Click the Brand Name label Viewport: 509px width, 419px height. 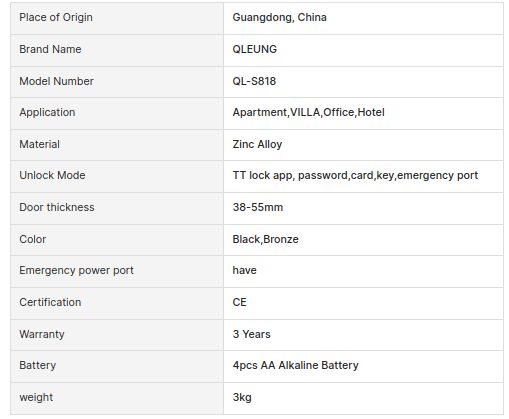click(x=50, y=49)
